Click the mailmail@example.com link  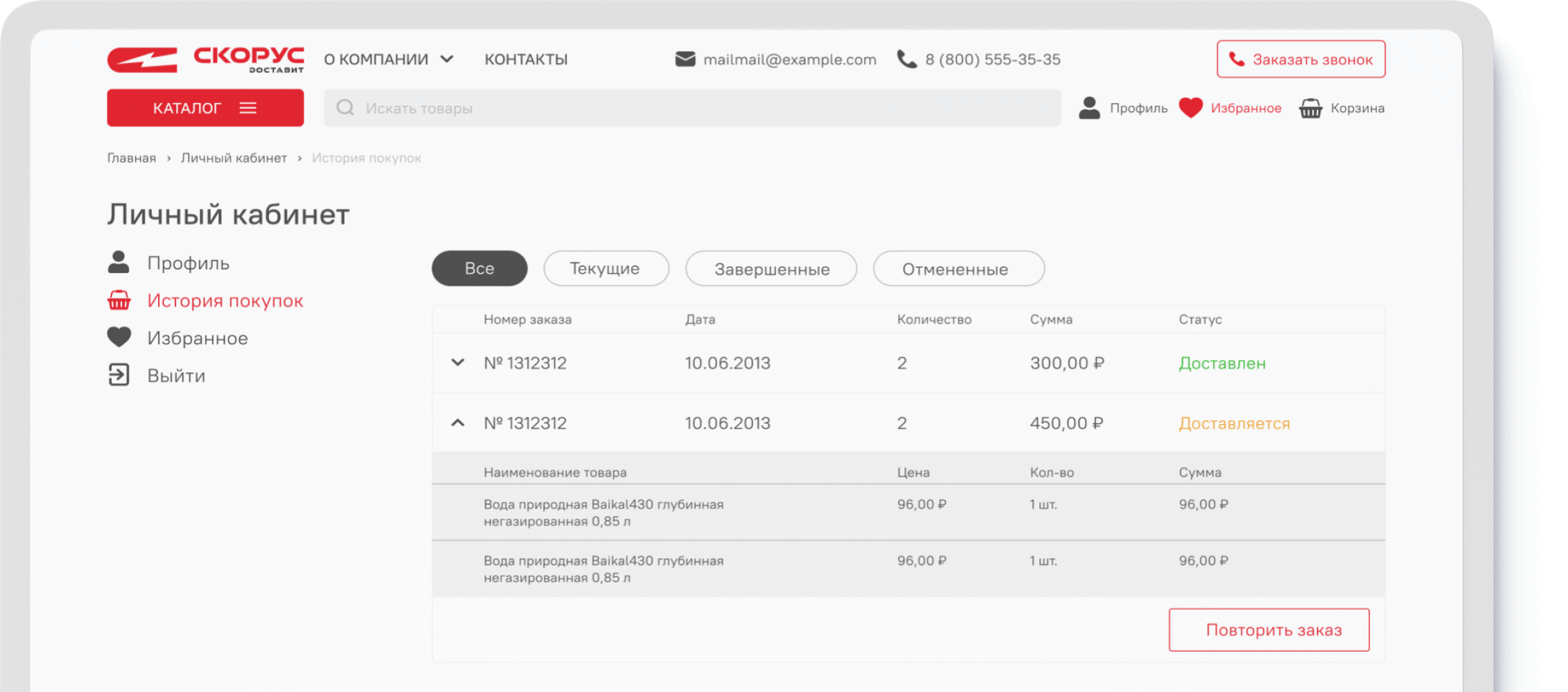click(x=790, y=60)
